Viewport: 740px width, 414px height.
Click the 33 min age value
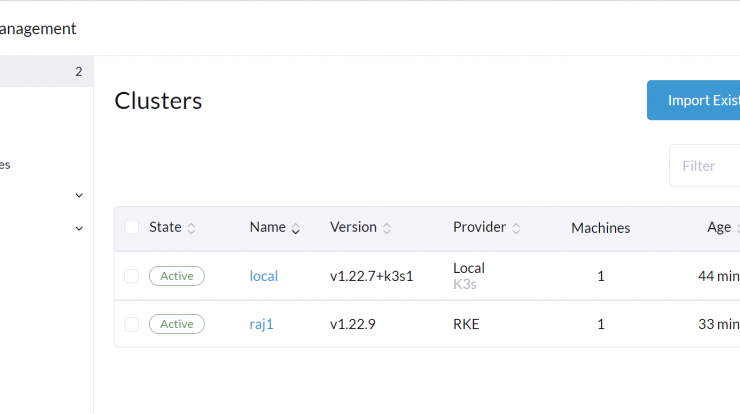tap(719, 324)
